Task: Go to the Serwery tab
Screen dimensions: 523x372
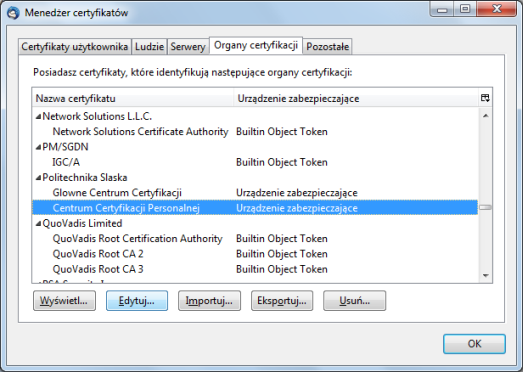Action: (188, 46)
